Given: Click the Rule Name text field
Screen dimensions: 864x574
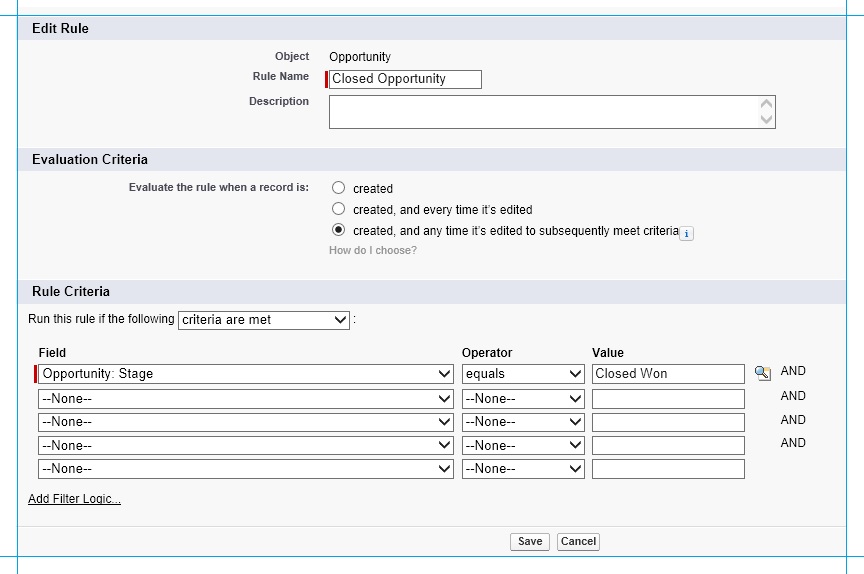Looking at the screenshot, I should point(405,79).
